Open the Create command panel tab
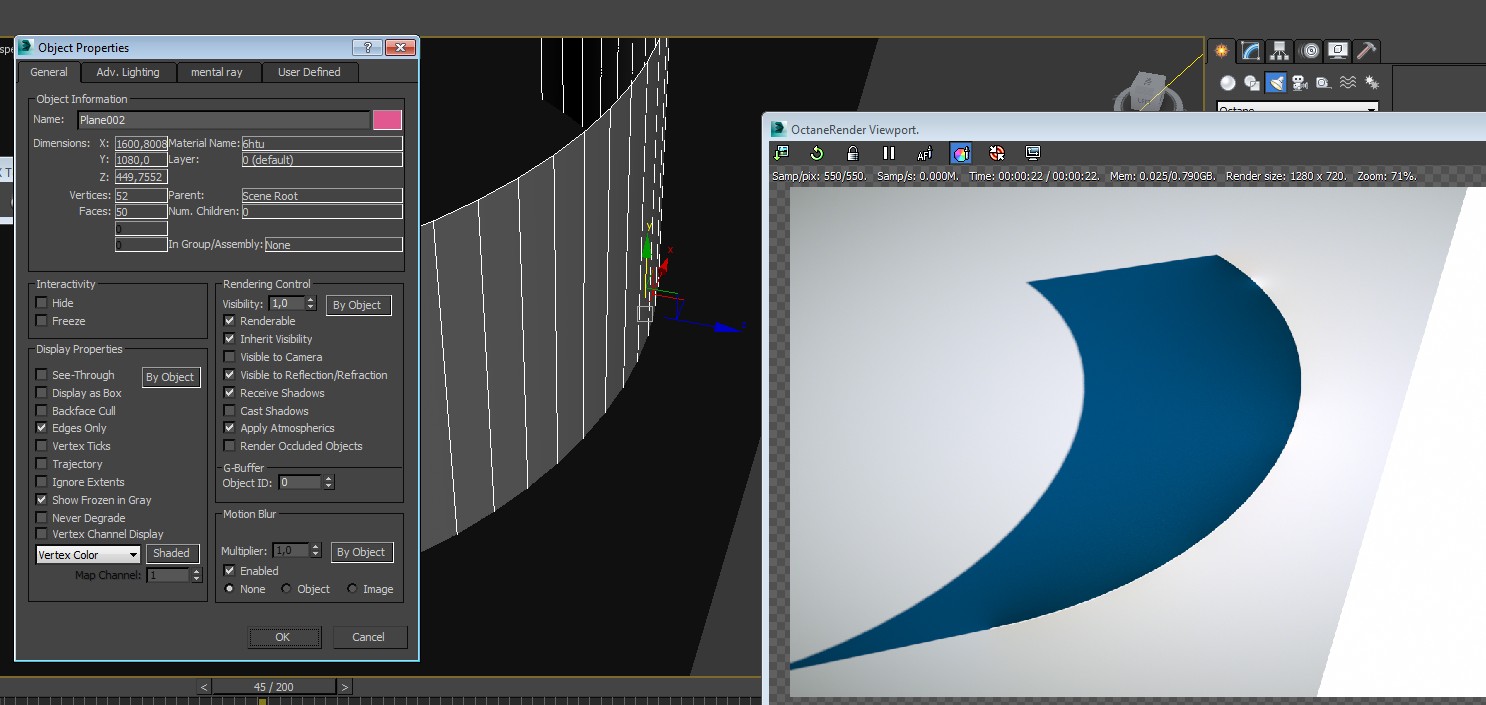 coord(1221,51)
